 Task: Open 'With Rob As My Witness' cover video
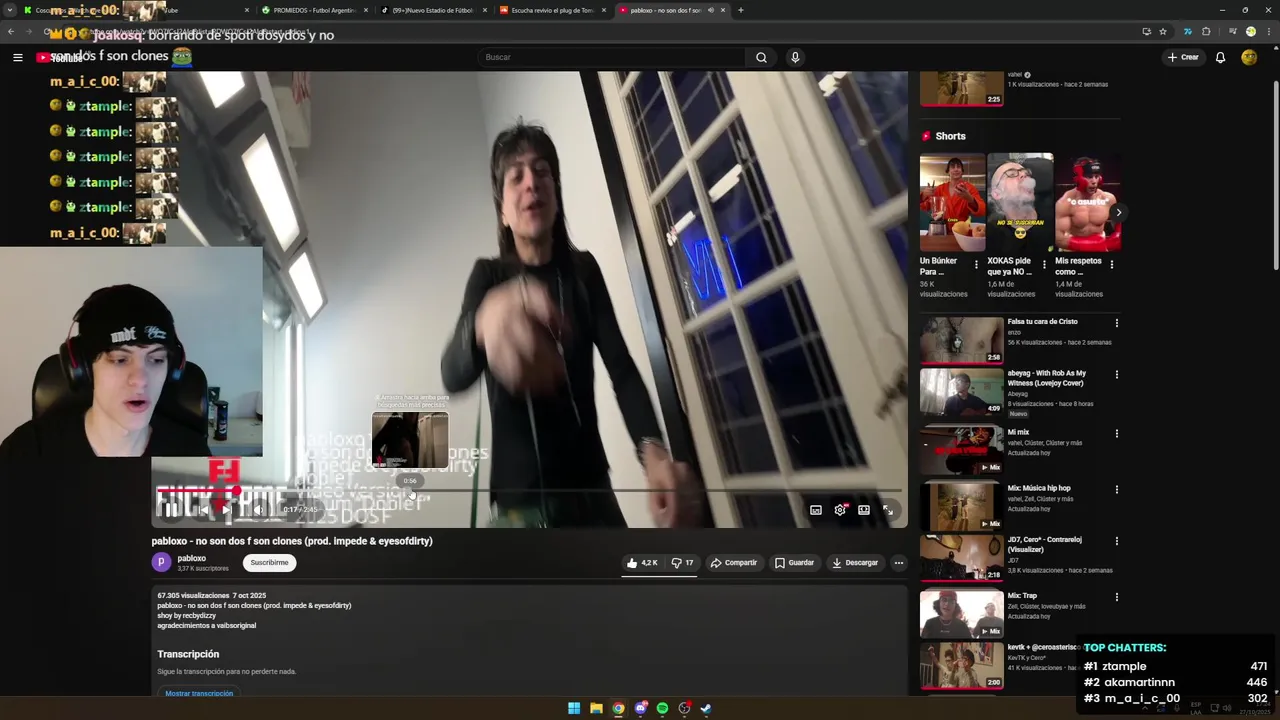(961, 392)
